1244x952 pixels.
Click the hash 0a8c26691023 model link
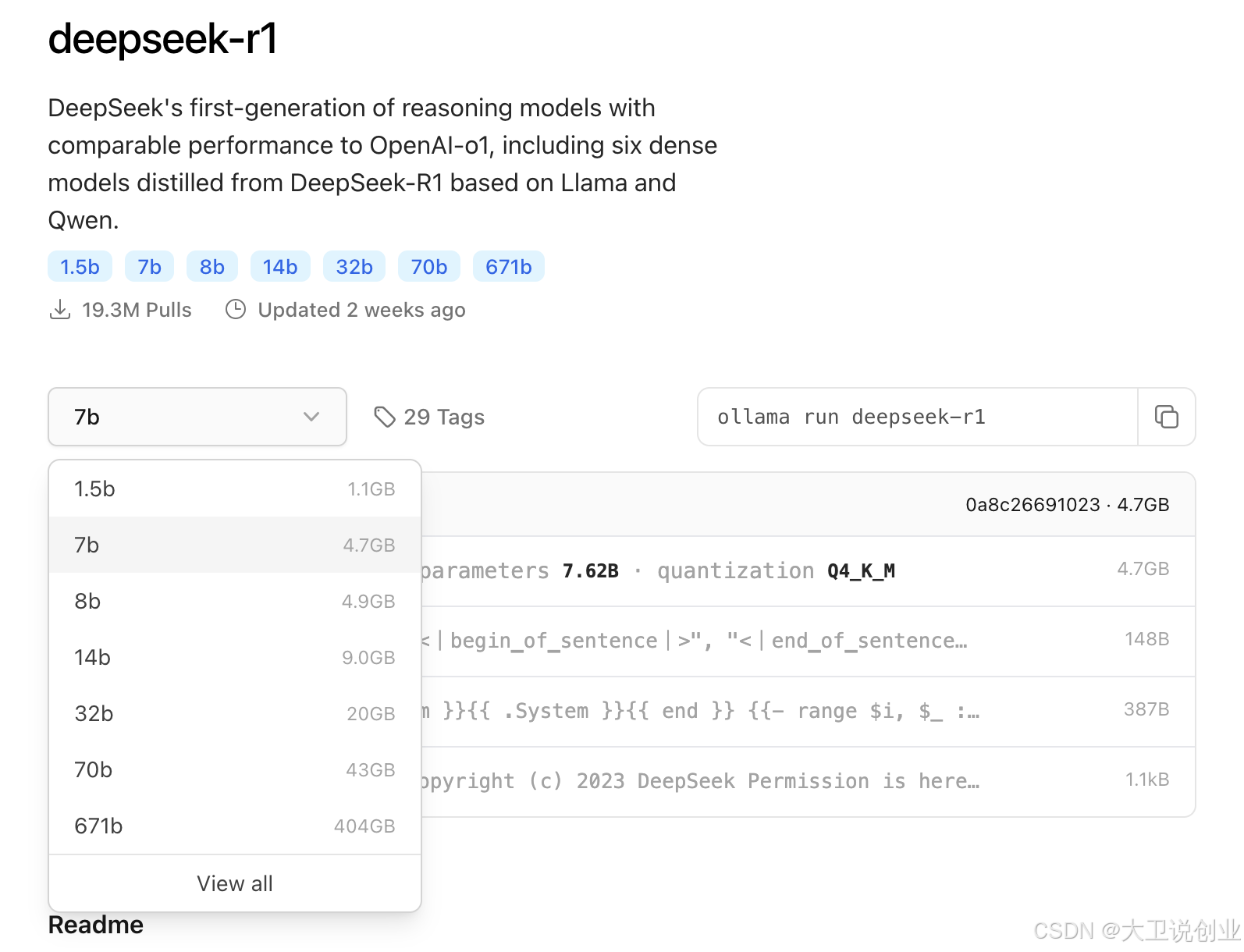(x=1032, y=504)
